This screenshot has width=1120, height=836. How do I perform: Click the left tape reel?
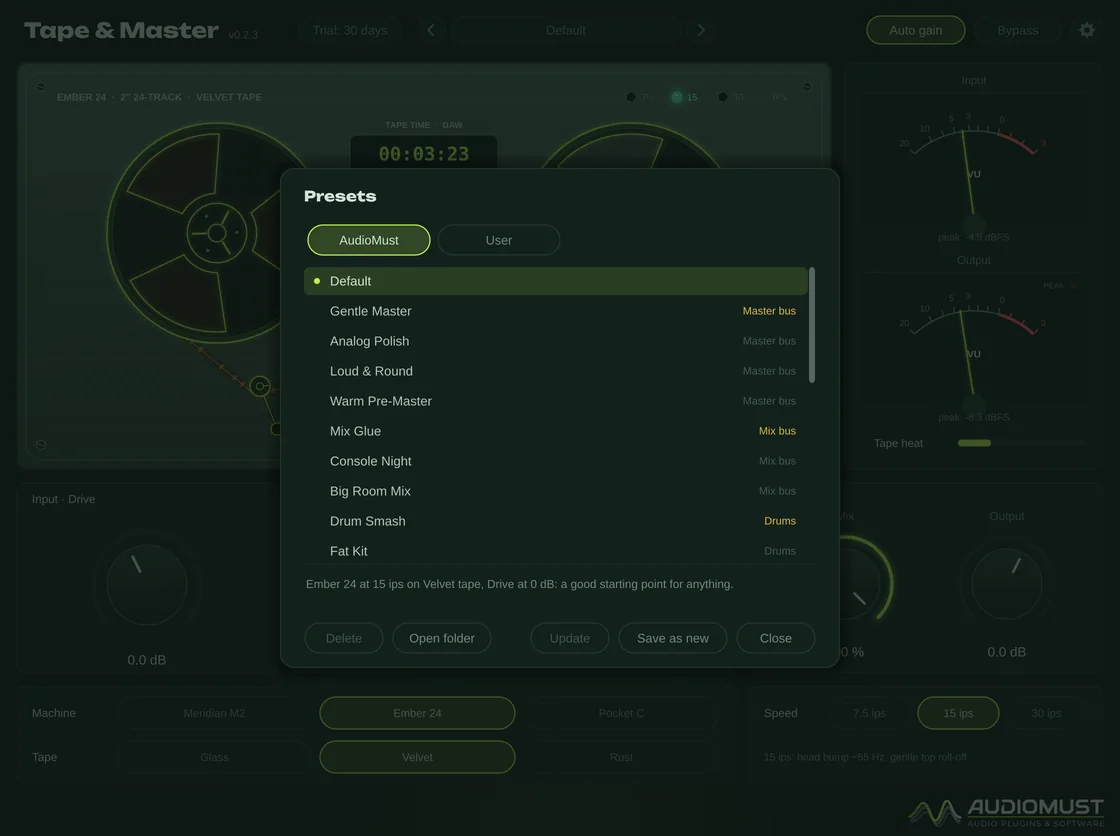tap(216, 232)
